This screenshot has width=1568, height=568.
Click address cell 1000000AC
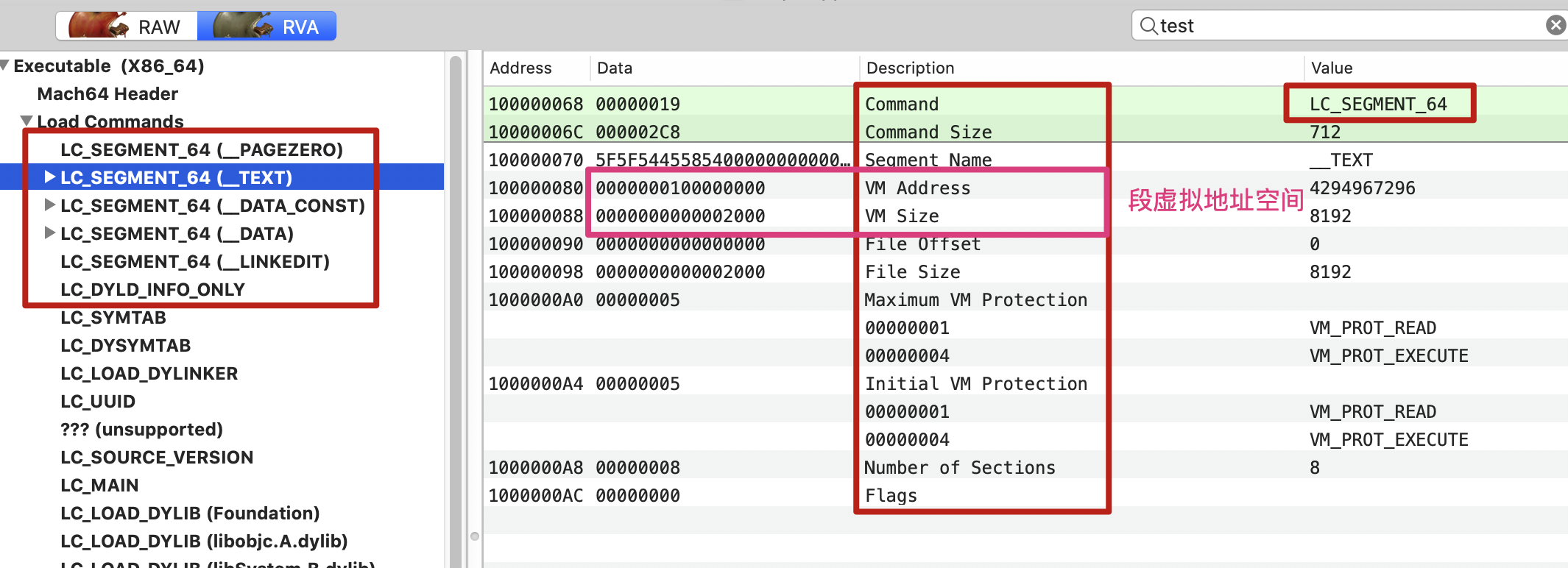[x=536, y=495]
